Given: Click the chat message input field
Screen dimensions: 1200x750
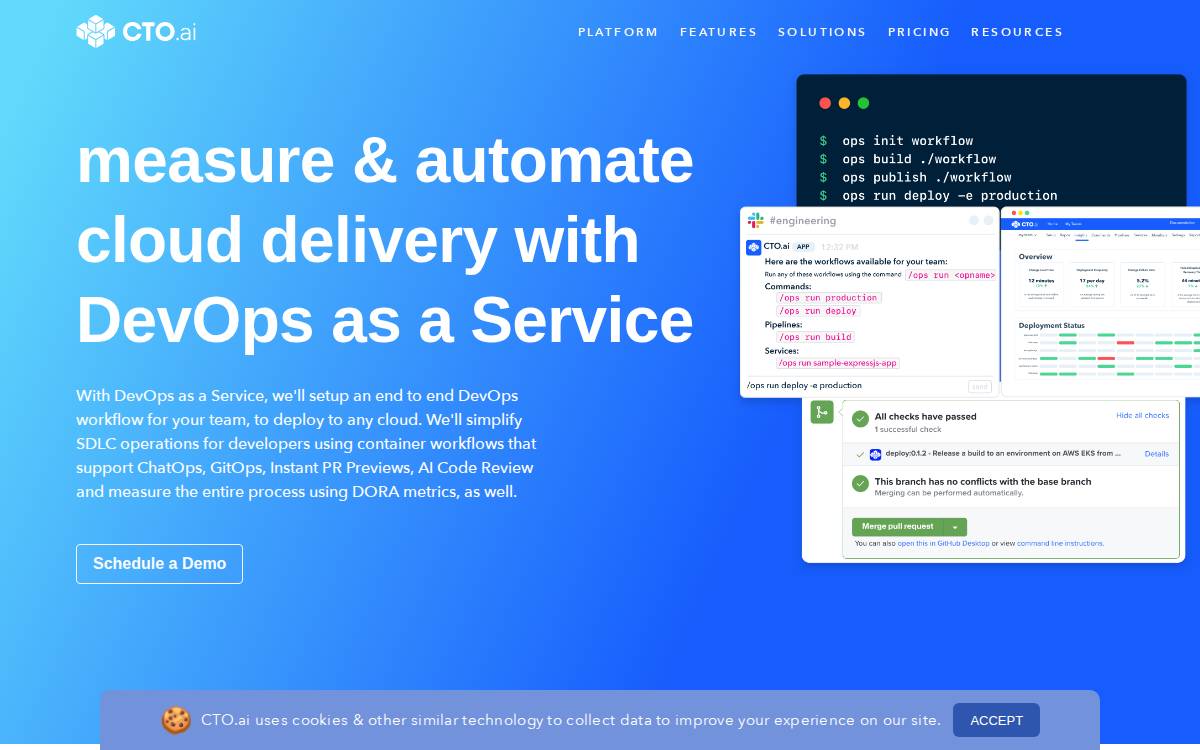Looking at the screenshot, I should point(854,386).
